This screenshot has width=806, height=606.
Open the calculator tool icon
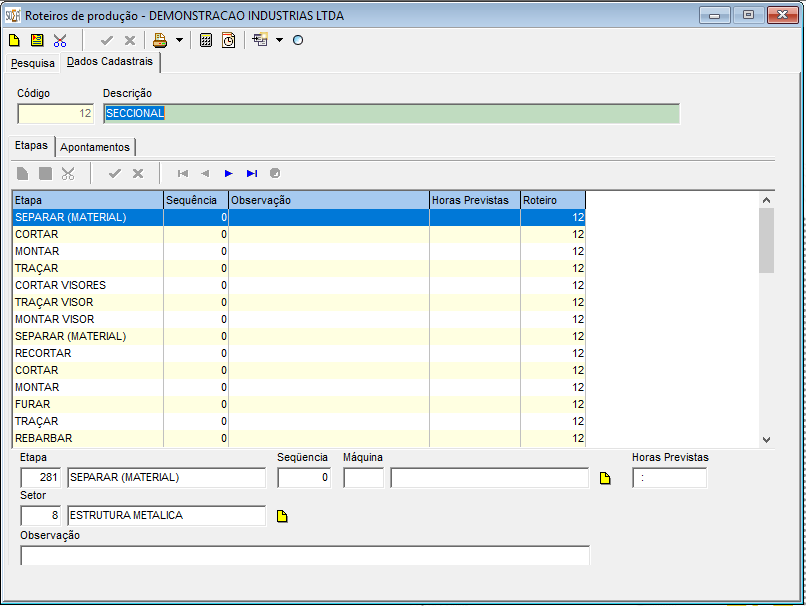(x=206, y=40)
